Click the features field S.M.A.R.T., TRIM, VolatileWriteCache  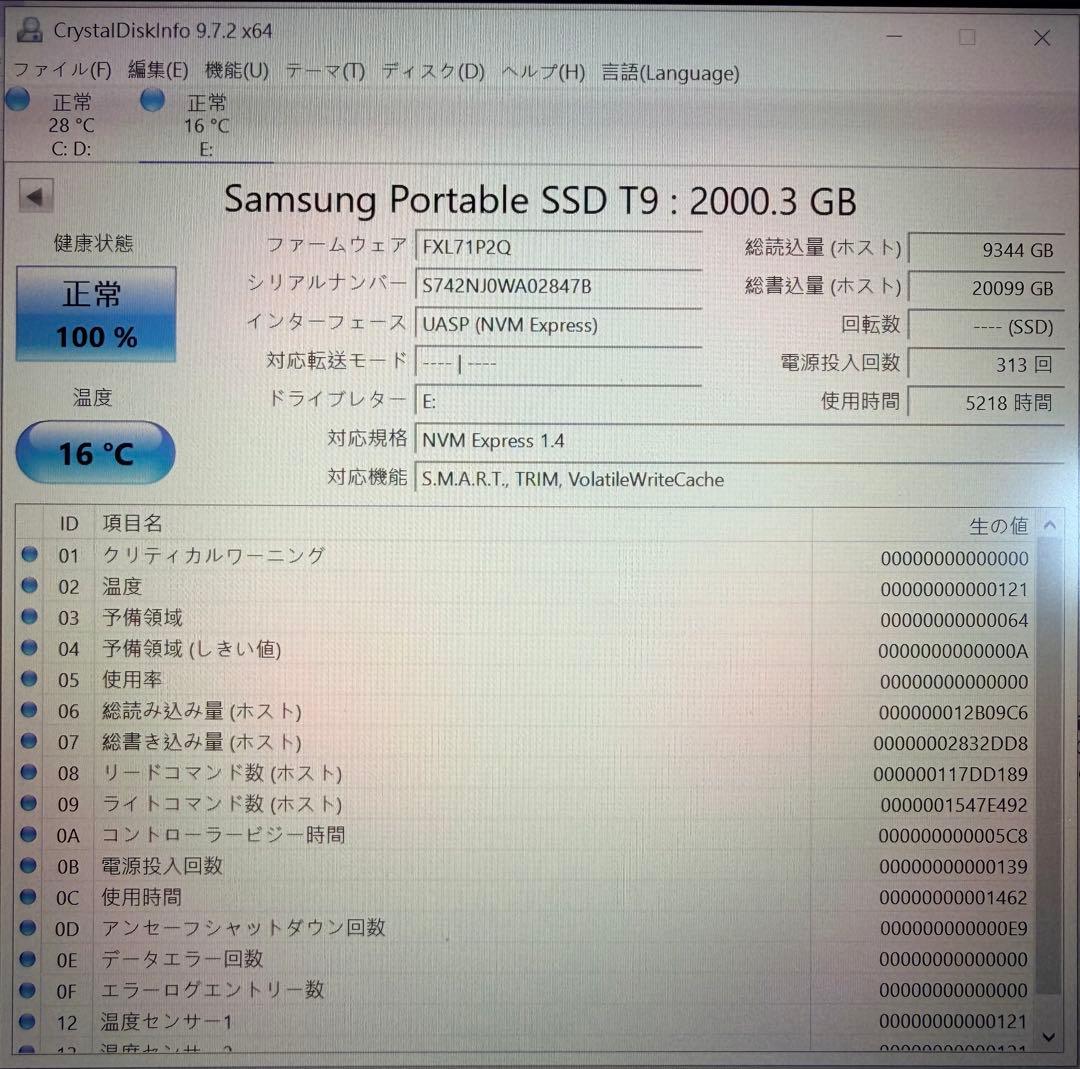point(740,479)
